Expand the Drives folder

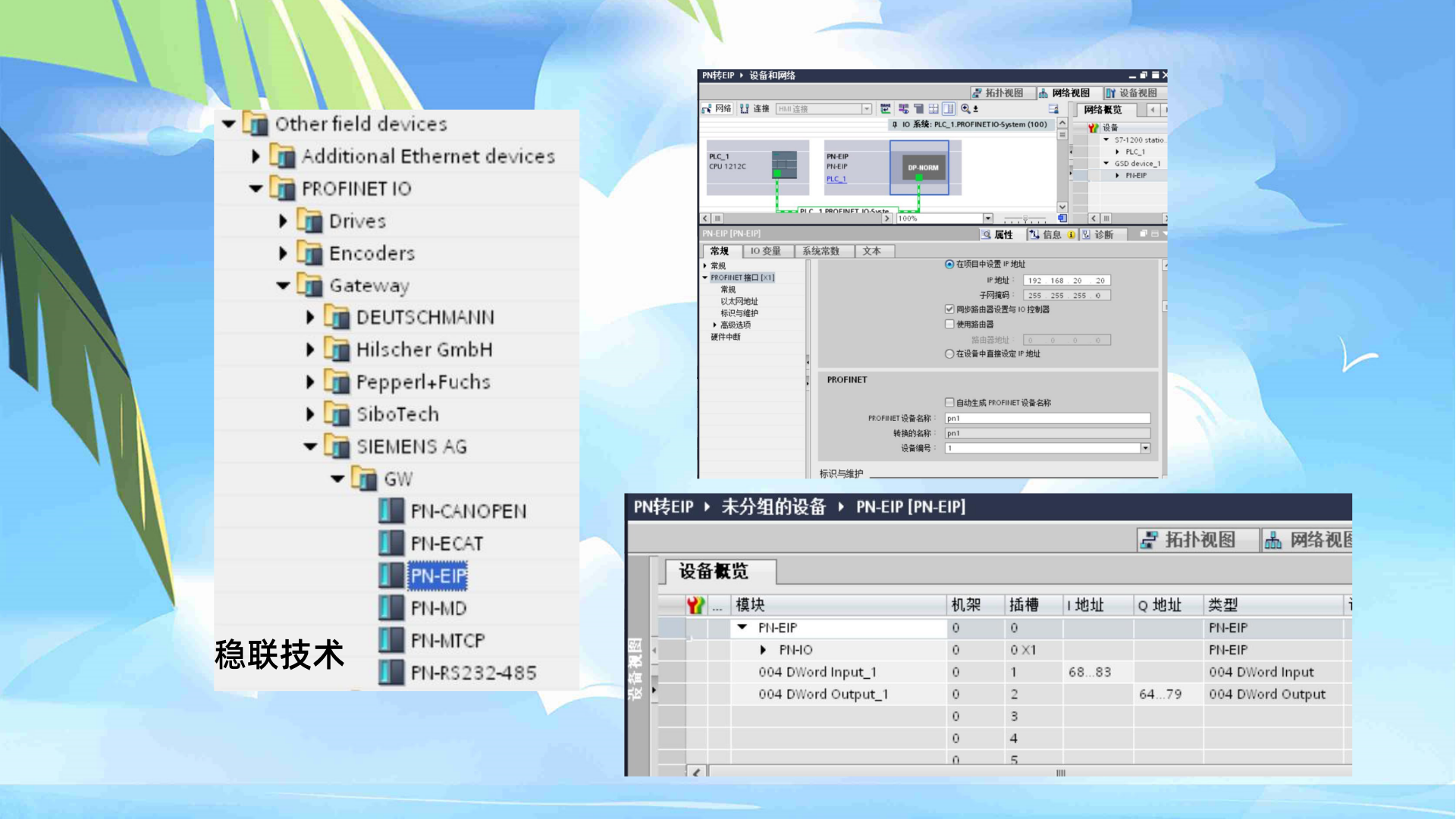283,221
